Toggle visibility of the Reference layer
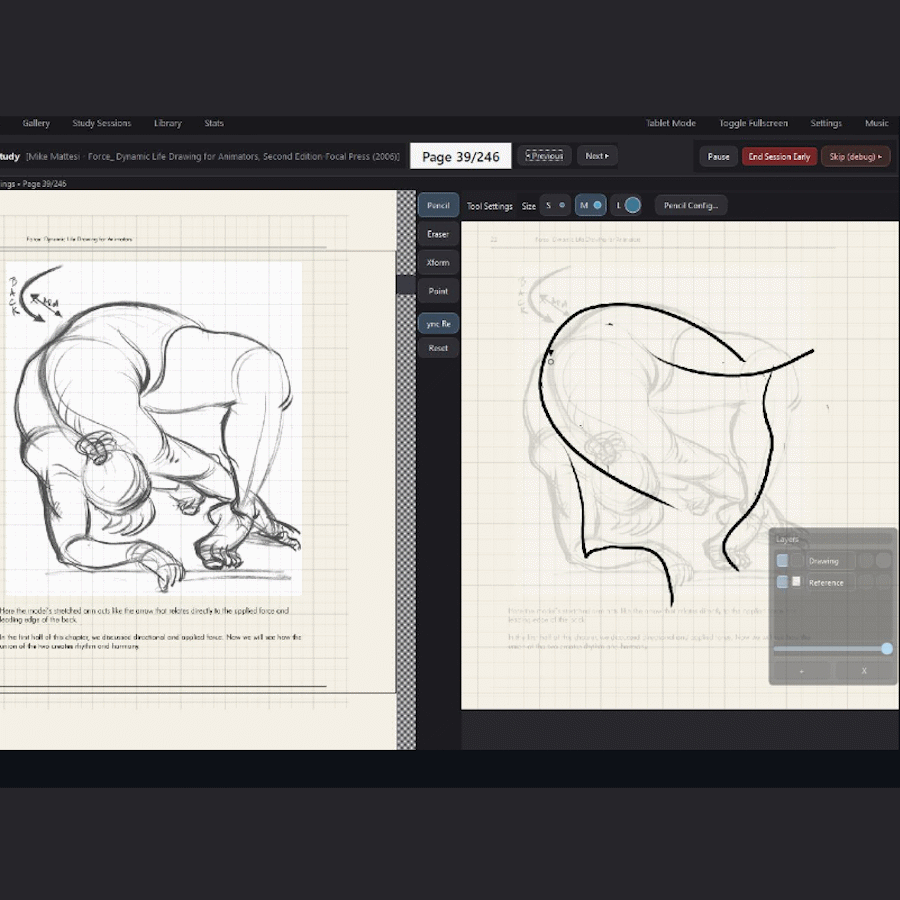Screen dimensions: 900x900 tap(782, 582)
